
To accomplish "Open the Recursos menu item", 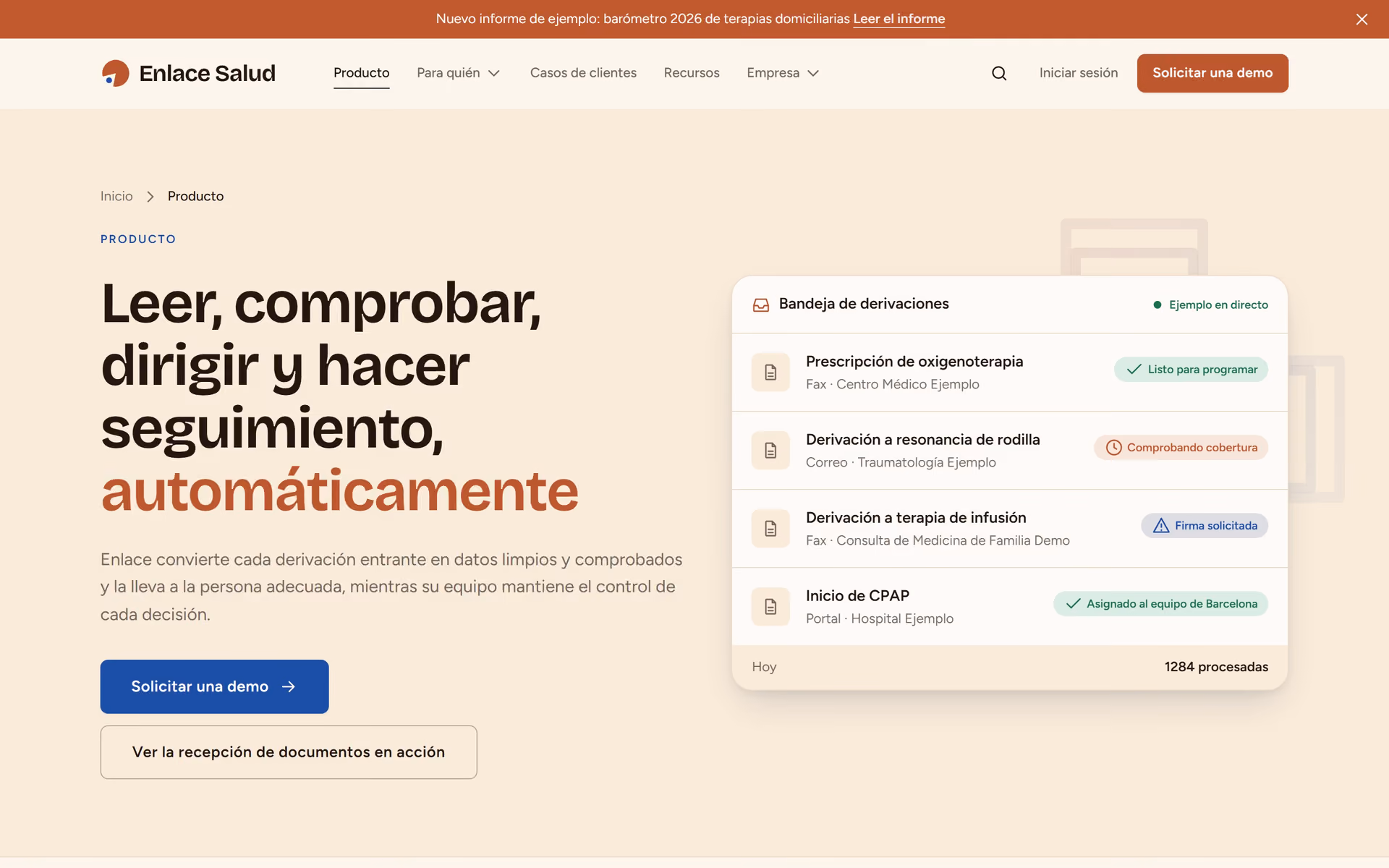I will (692, 73).
